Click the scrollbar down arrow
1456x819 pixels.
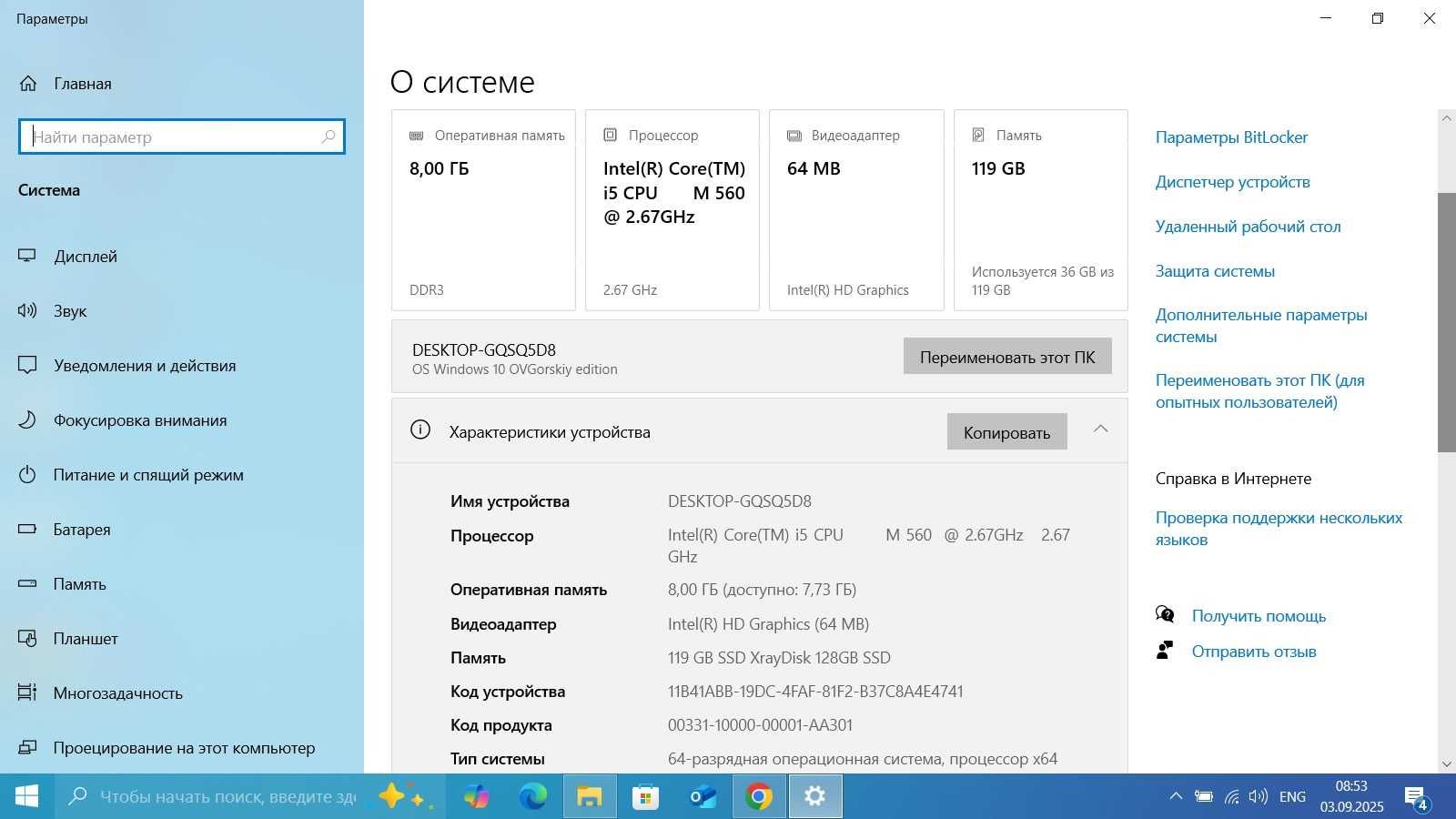(1446, 764)
